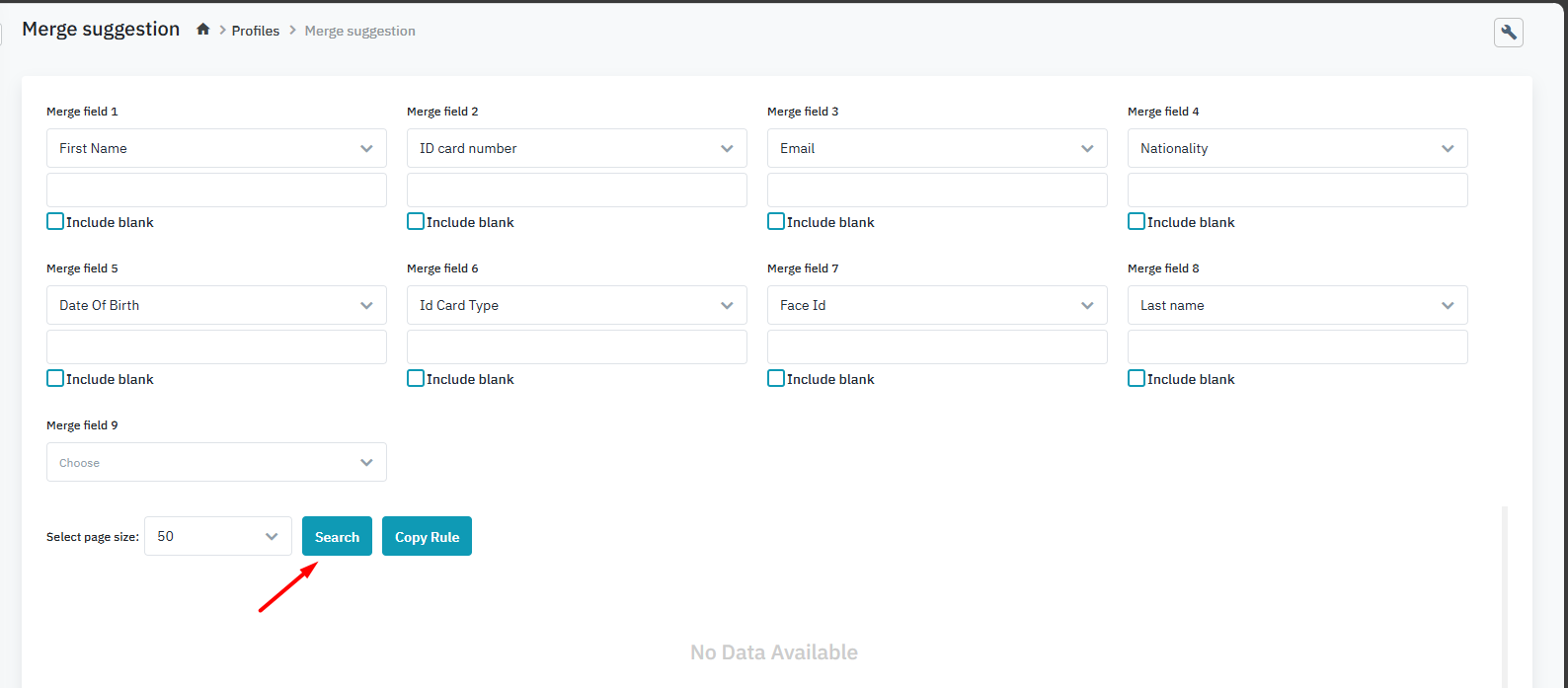Open the Profiles breadcrumb link
This screenshot has height=688, width=1568.
click(x=256, y=31)
